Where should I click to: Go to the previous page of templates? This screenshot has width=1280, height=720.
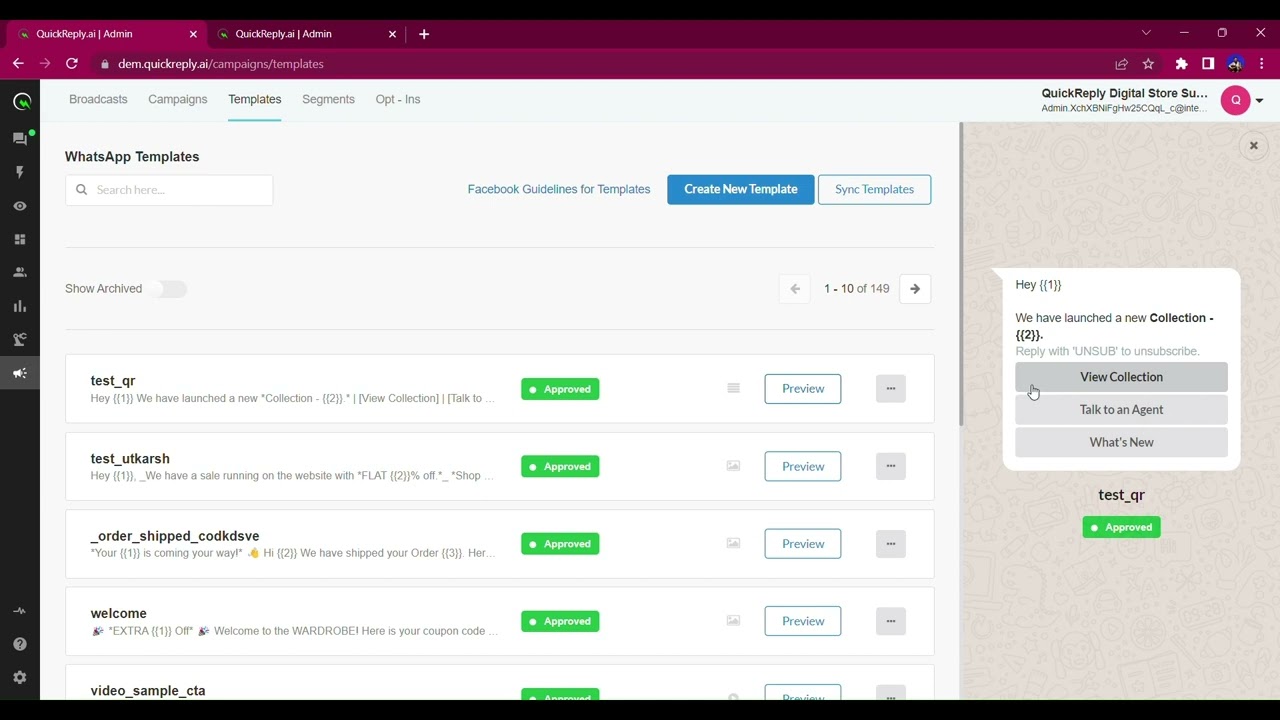pyautogui.click(x=795, y=289)
